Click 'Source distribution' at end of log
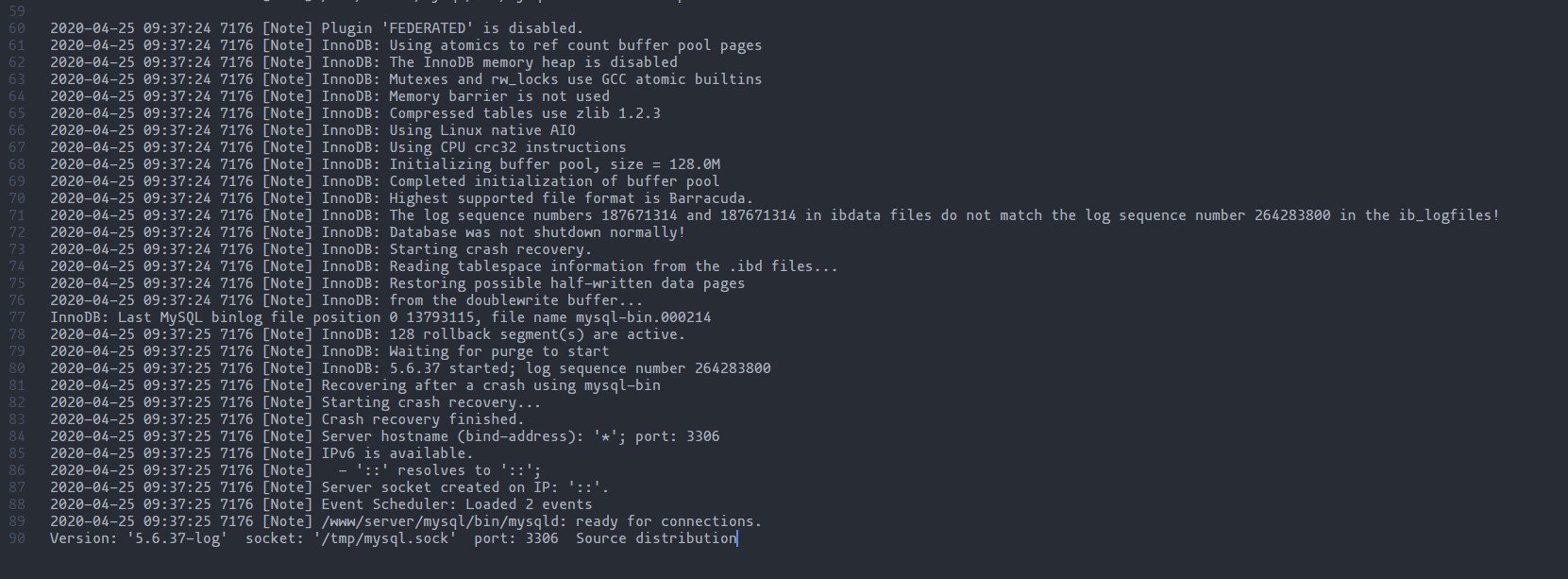Image resolution: width=1568 pixels, height=579 pixels. 656,538
